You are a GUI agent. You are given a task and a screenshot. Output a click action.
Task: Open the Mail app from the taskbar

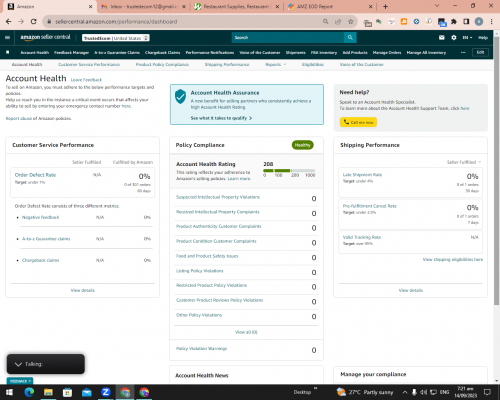[87, 392]
